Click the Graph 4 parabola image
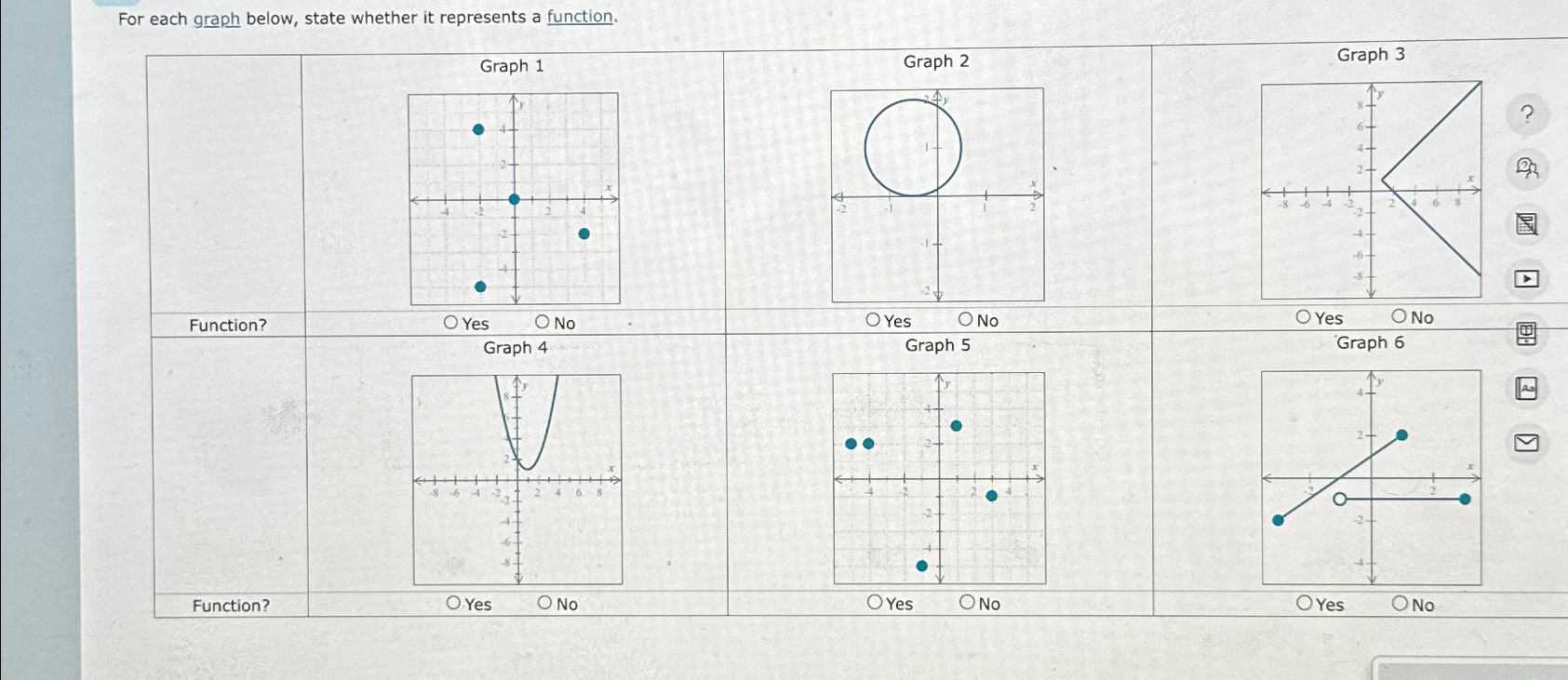1568x680 pixels. [517, 479]
